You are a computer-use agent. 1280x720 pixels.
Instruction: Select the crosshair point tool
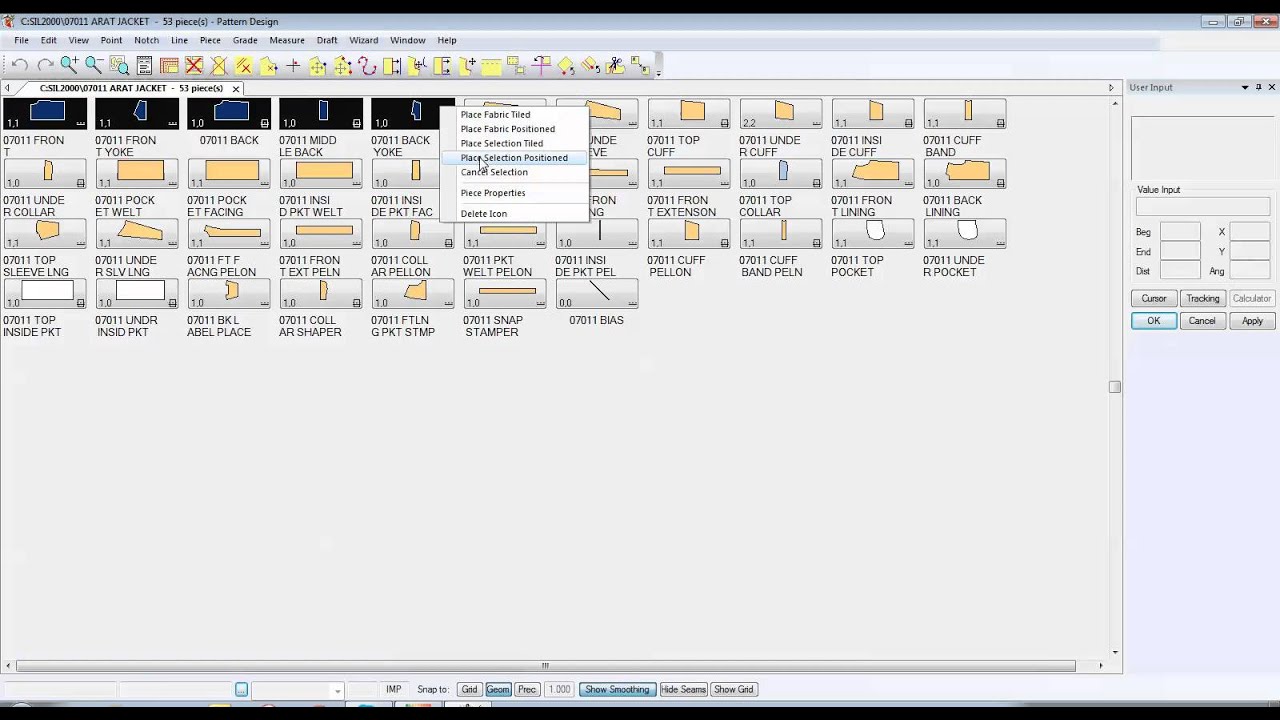293,65
